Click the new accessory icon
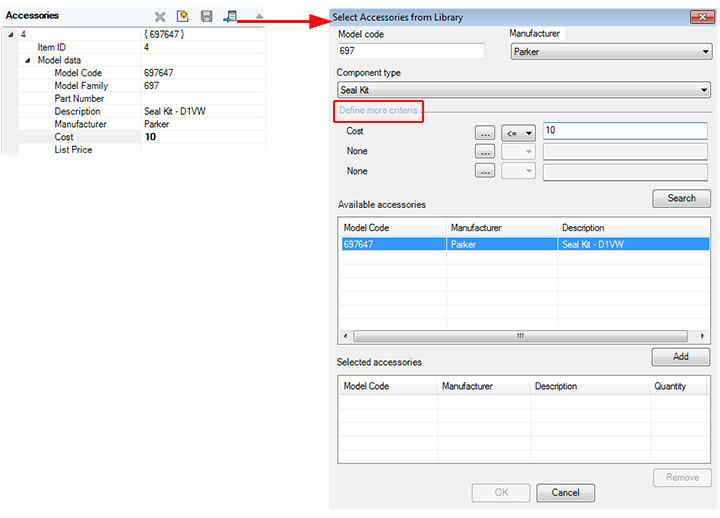The height and width of the screenshot is (518, 720). pos(183,17)
